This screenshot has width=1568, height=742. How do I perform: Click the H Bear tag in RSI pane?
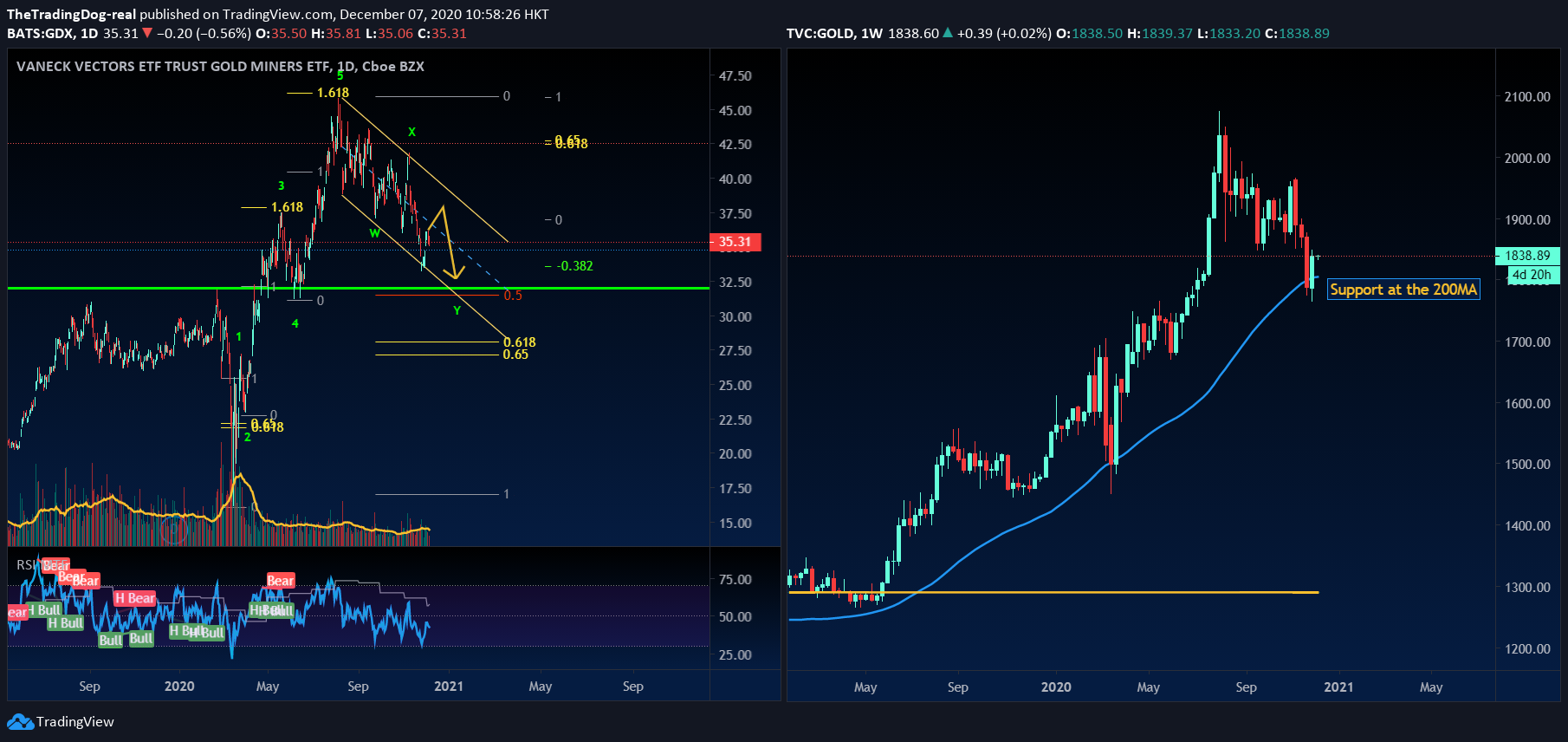[135, 598]
